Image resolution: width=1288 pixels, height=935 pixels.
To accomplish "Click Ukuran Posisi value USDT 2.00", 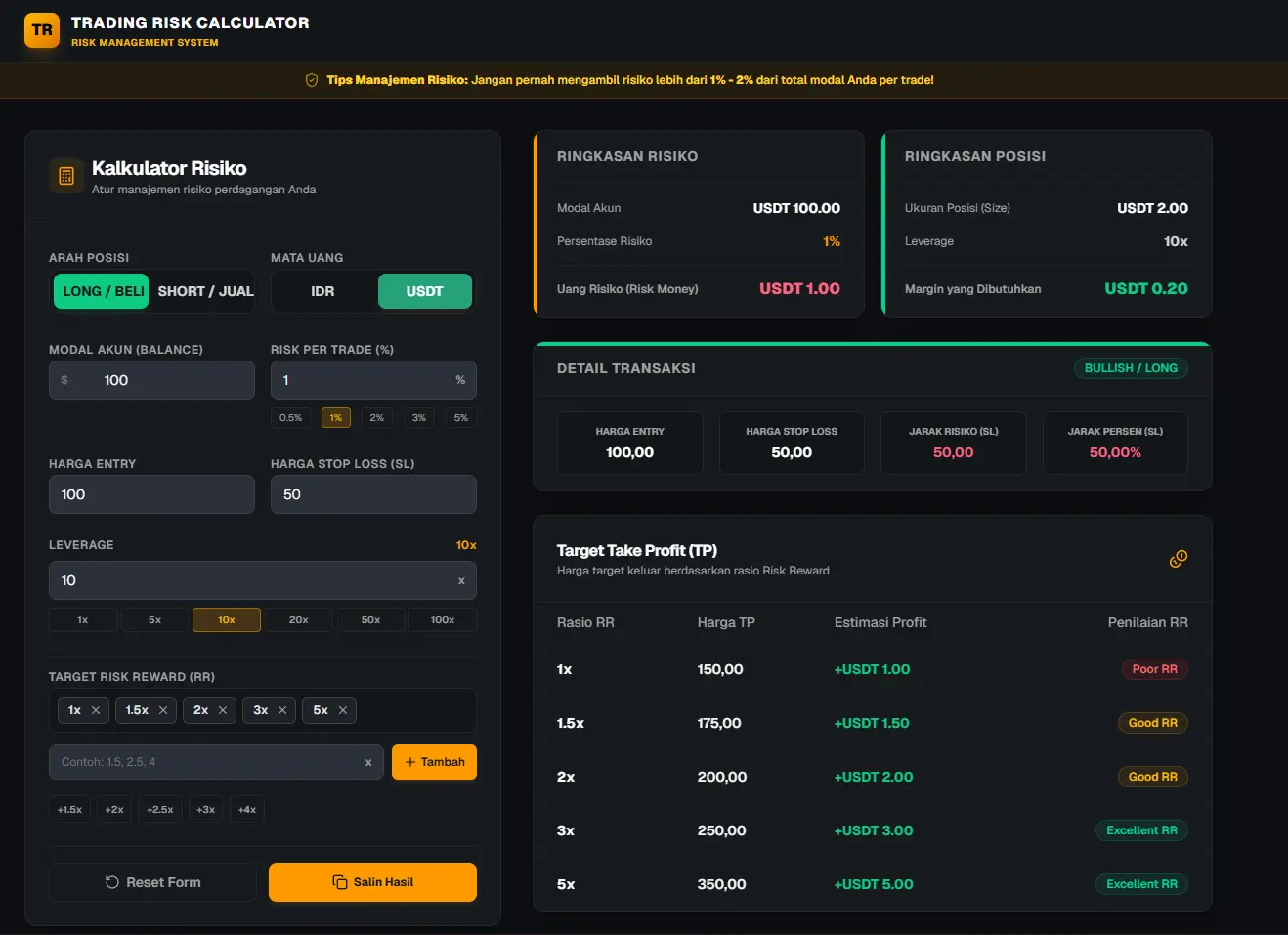I will [x=1153, y=208].
